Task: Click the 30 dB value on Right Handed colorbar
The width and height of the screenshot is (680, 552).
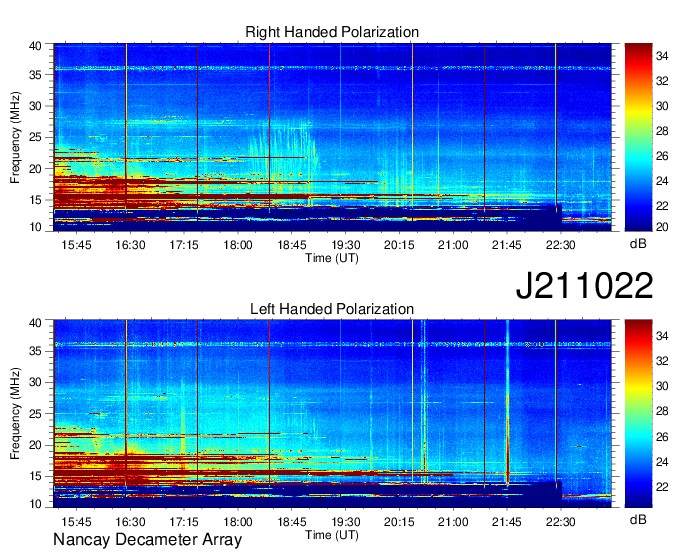Action: (662, 106)
